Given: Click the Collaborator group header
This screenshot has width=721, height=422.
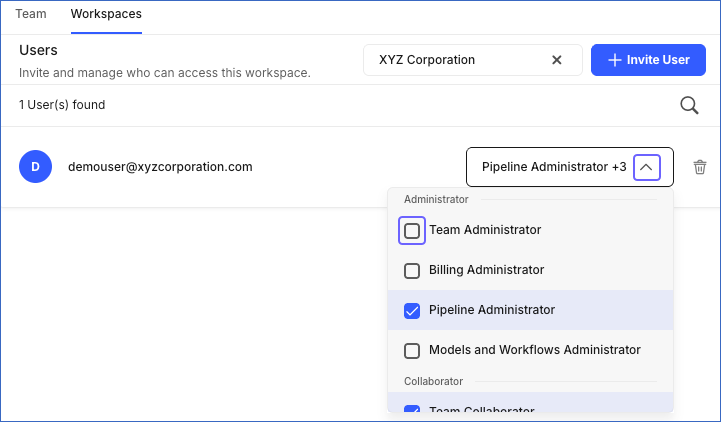Looking at the screenshot, I should click(433, 381).
